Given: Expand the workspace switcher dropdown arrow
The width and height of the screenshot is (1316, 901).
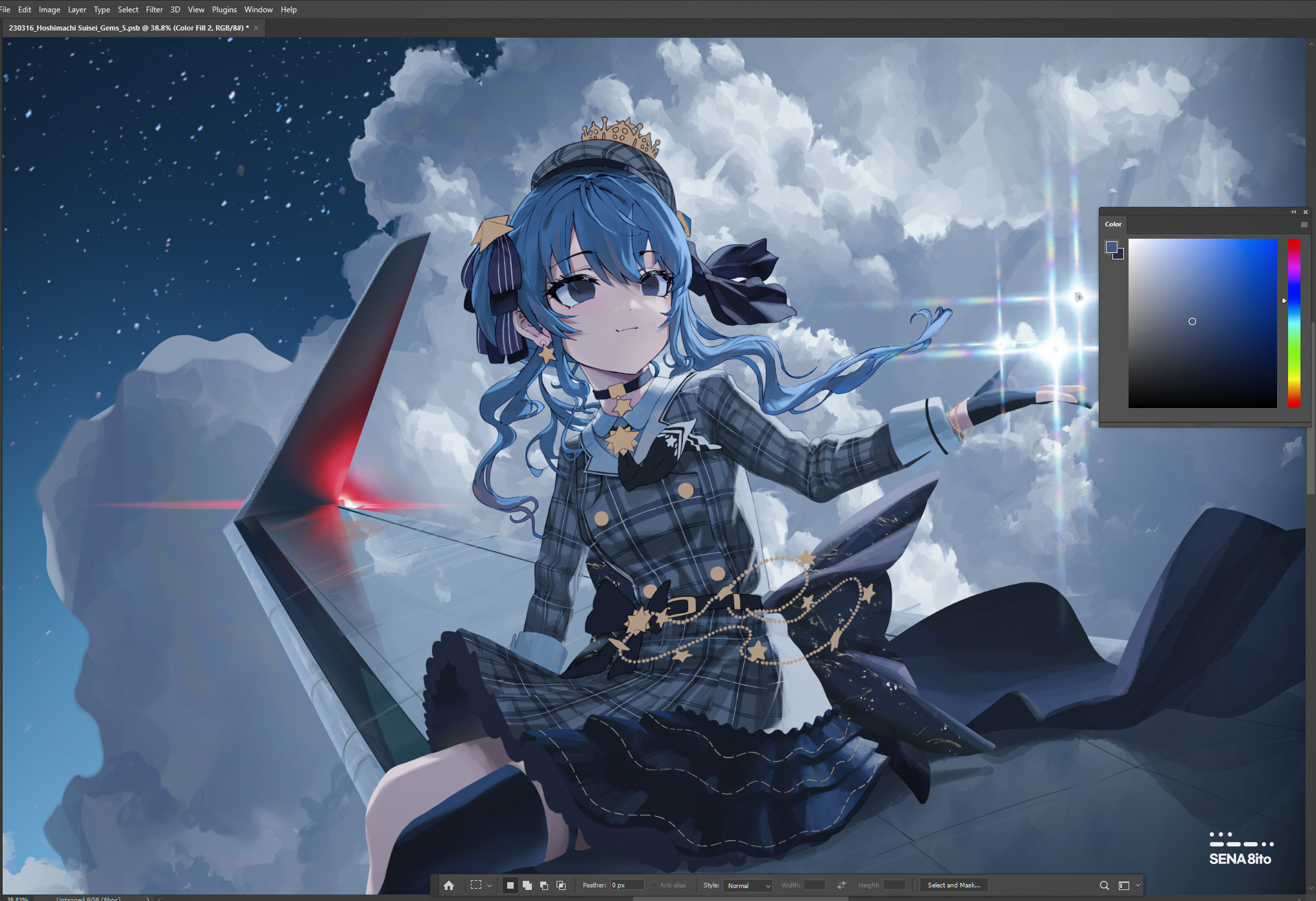Looking at the screenshot, I should [1138, 885].
